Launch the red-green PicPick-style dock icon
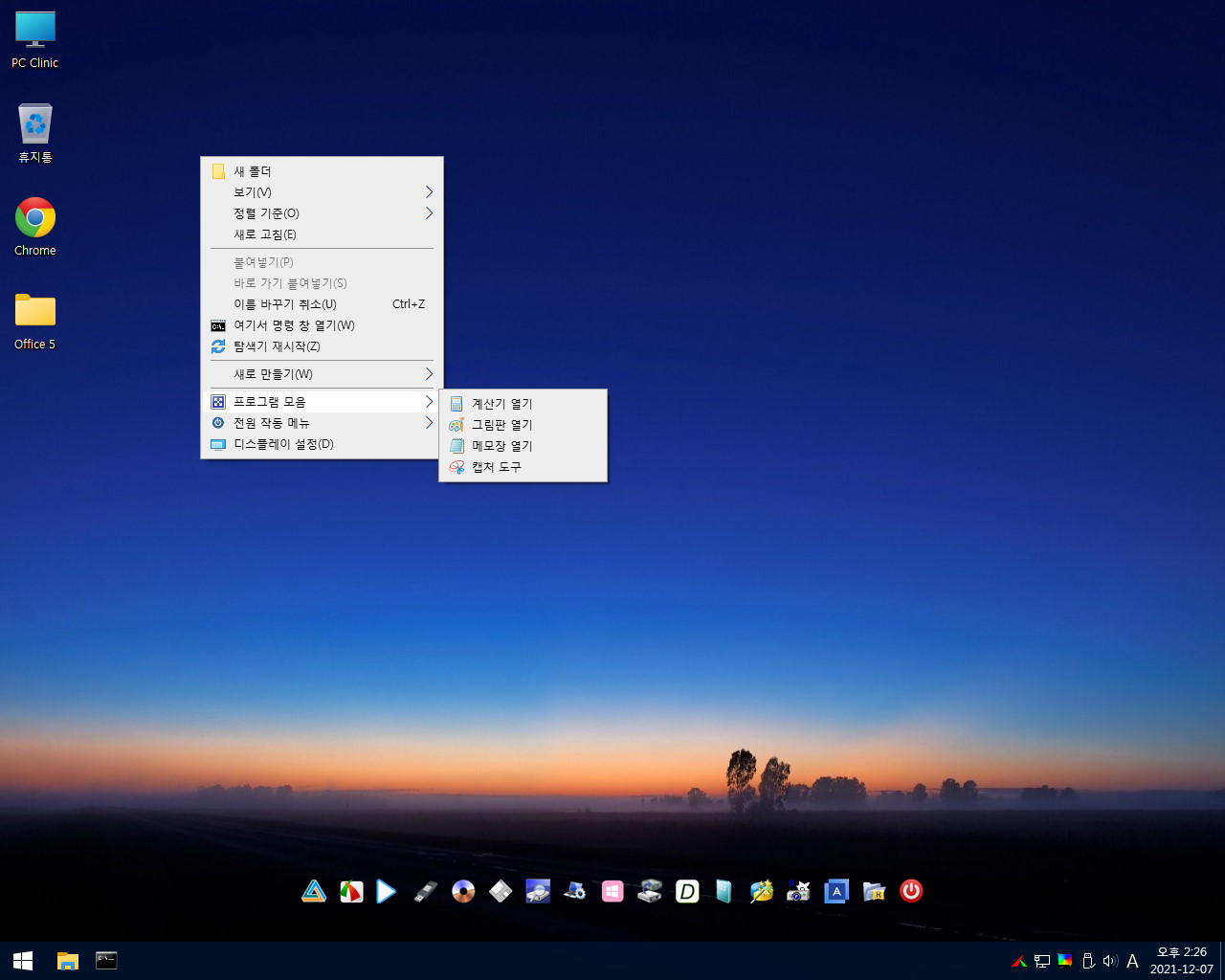The image size is (1225, 980). point(351,892)
